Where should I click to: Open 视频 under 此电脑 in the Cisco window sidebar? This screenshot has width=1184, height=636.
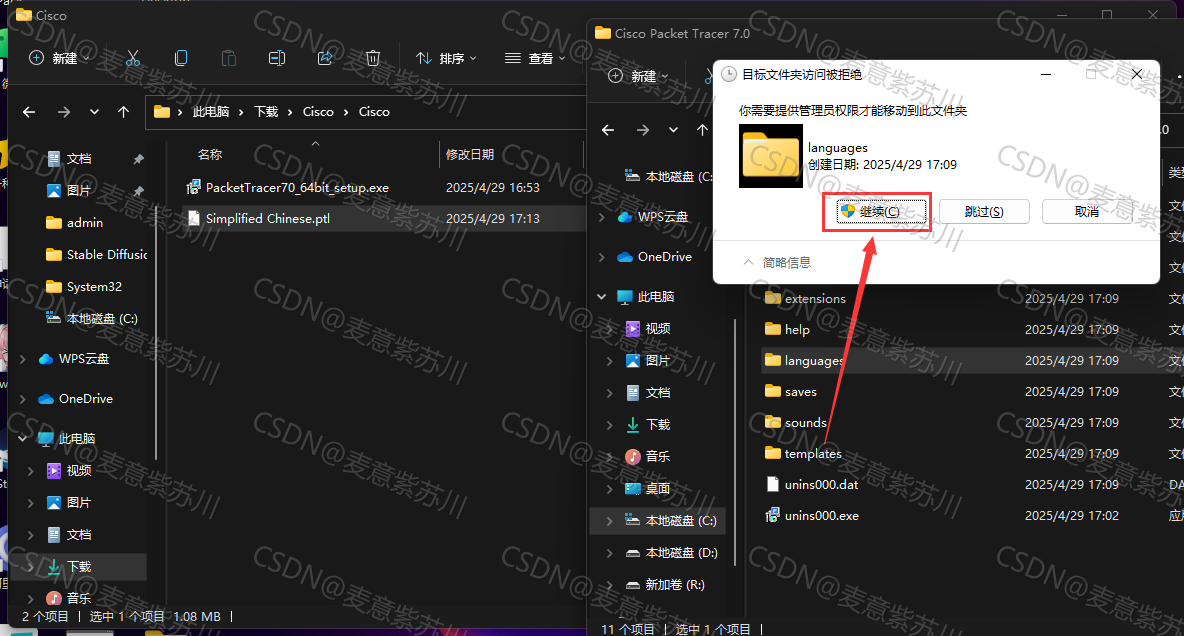(x=79, y=471)
